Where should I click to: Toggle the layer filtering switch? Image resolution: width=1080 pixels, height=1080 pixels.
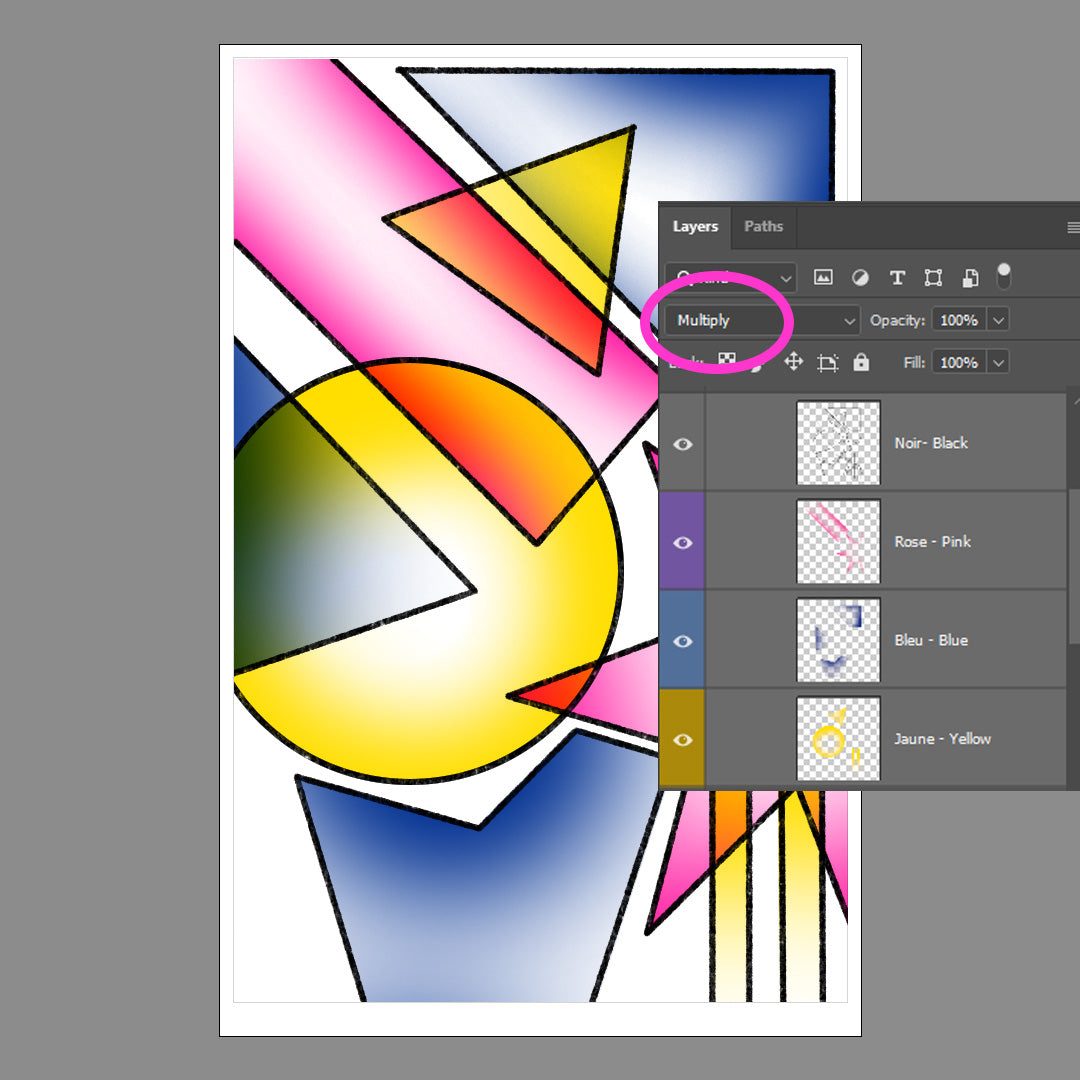[x=1004, y=276]
